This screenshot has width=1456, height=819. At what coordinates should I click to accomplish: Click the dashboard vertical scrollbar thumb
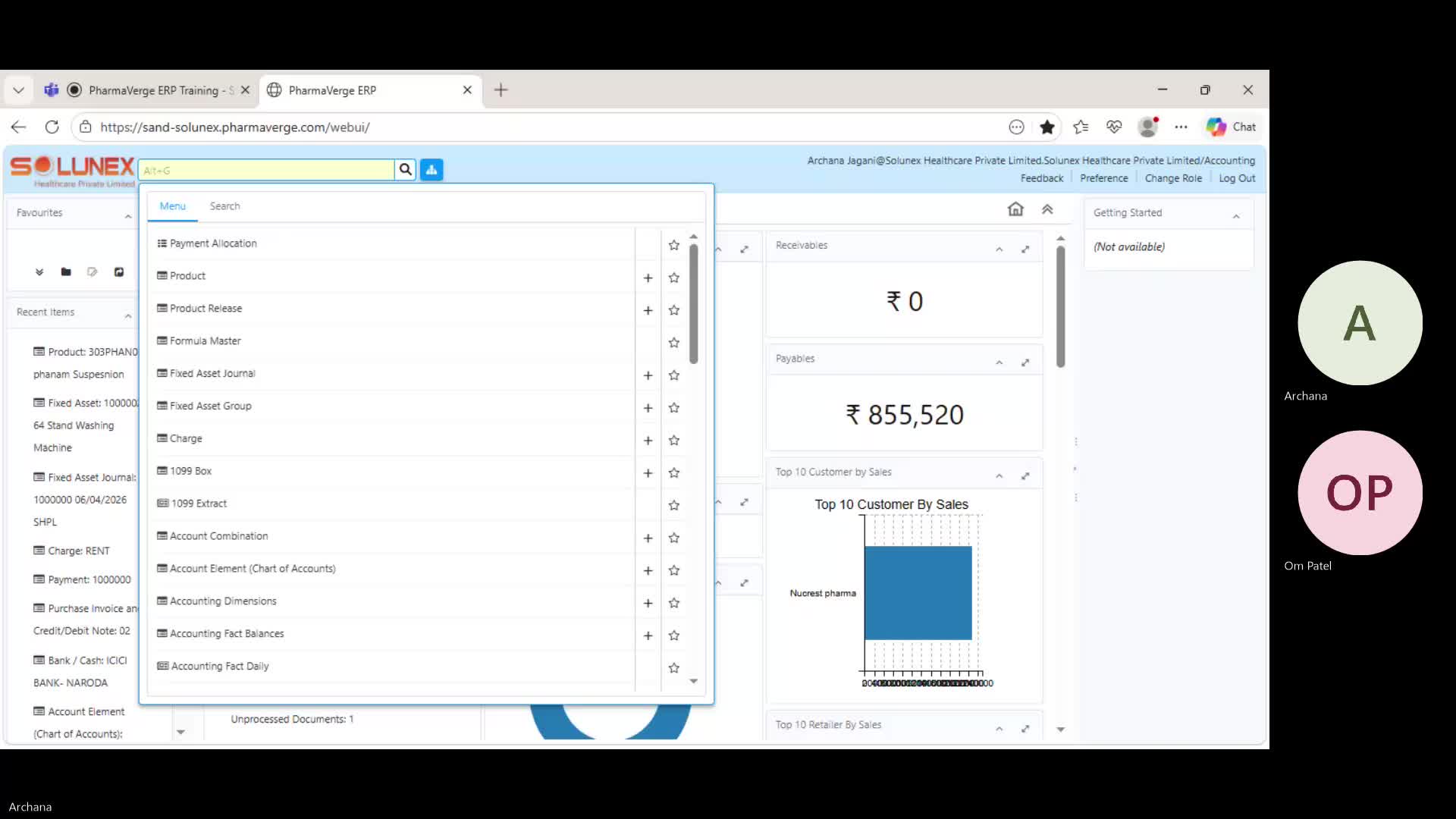point(1060,306)
